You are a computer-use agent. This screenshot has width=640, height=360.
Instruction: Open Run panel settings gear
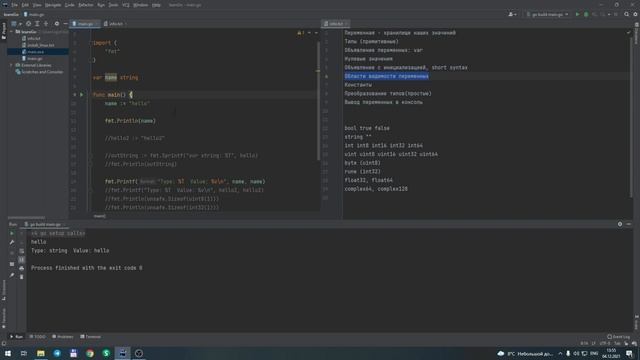point(620,224)
